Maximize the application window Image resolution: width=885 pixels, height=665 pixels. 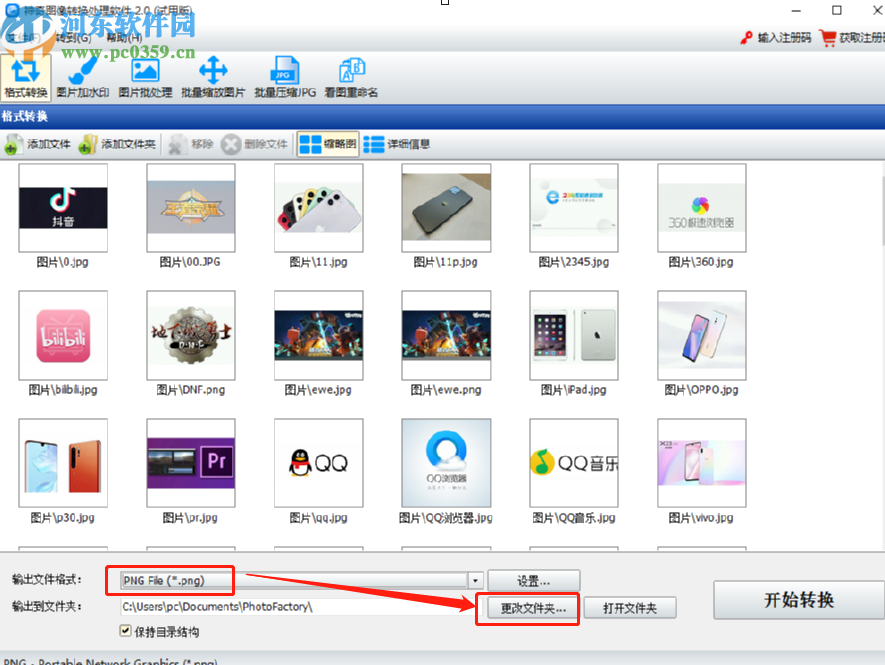tap(837, 10)
